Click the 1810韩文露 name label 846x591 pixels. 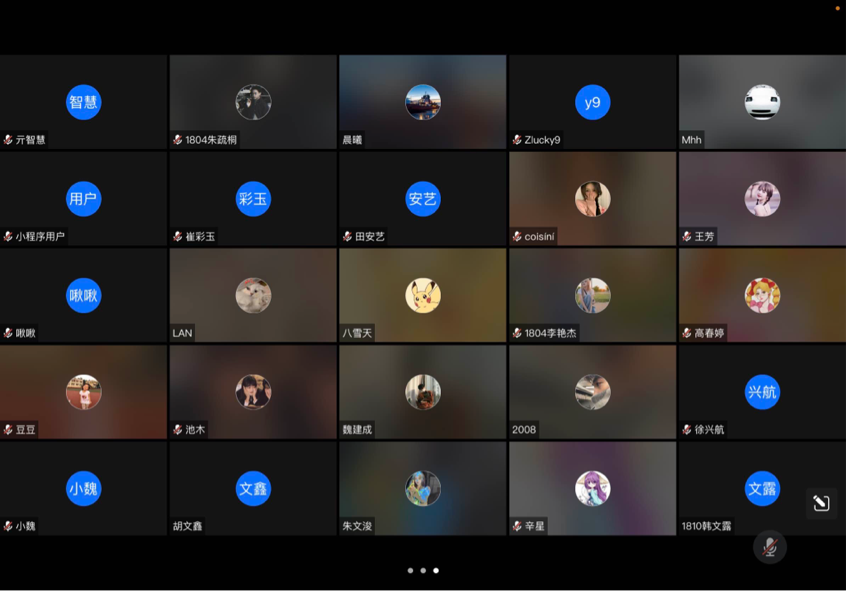(x=706, y=526)
